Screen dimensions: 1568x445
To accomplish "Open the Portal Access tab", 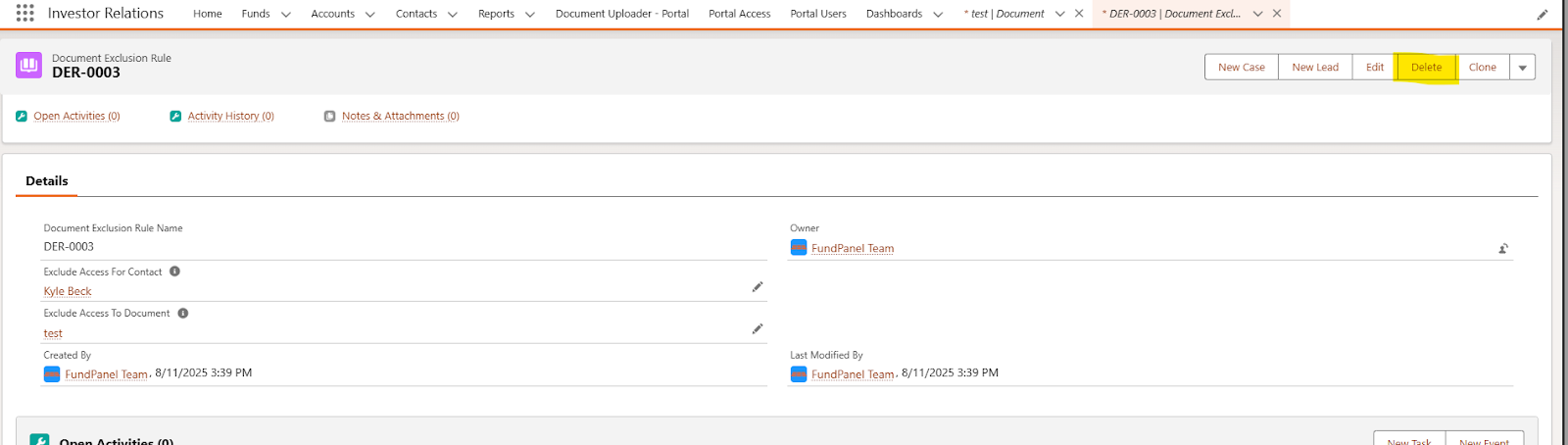I will 740,14.
